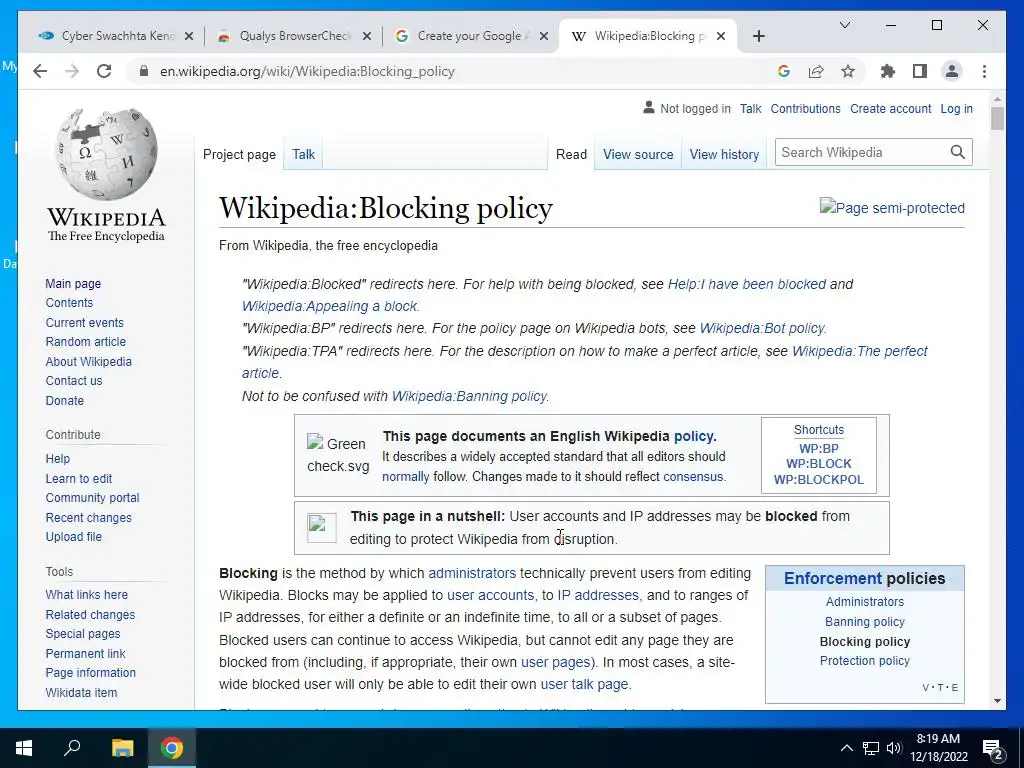The width and height of the screenshot is (1024, 768).
Task: Open Wikipedia:Banning policy link
Action: pyautogui.click(x=469, y=396)
